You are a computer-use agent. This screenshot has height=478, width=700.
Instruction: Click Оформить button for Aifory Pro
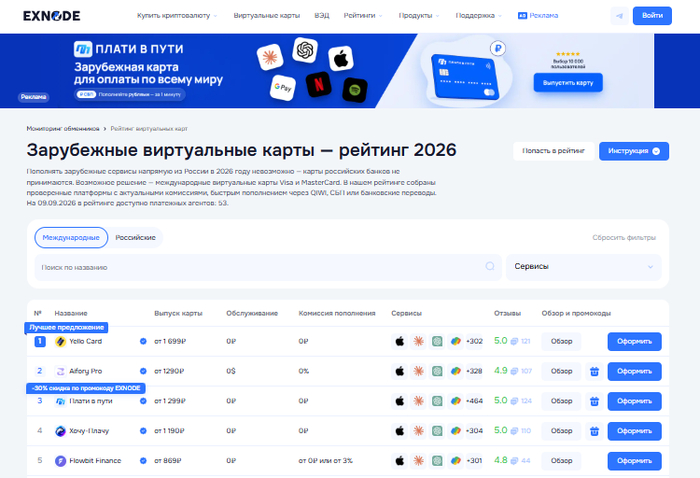click(x=634, y=371)
